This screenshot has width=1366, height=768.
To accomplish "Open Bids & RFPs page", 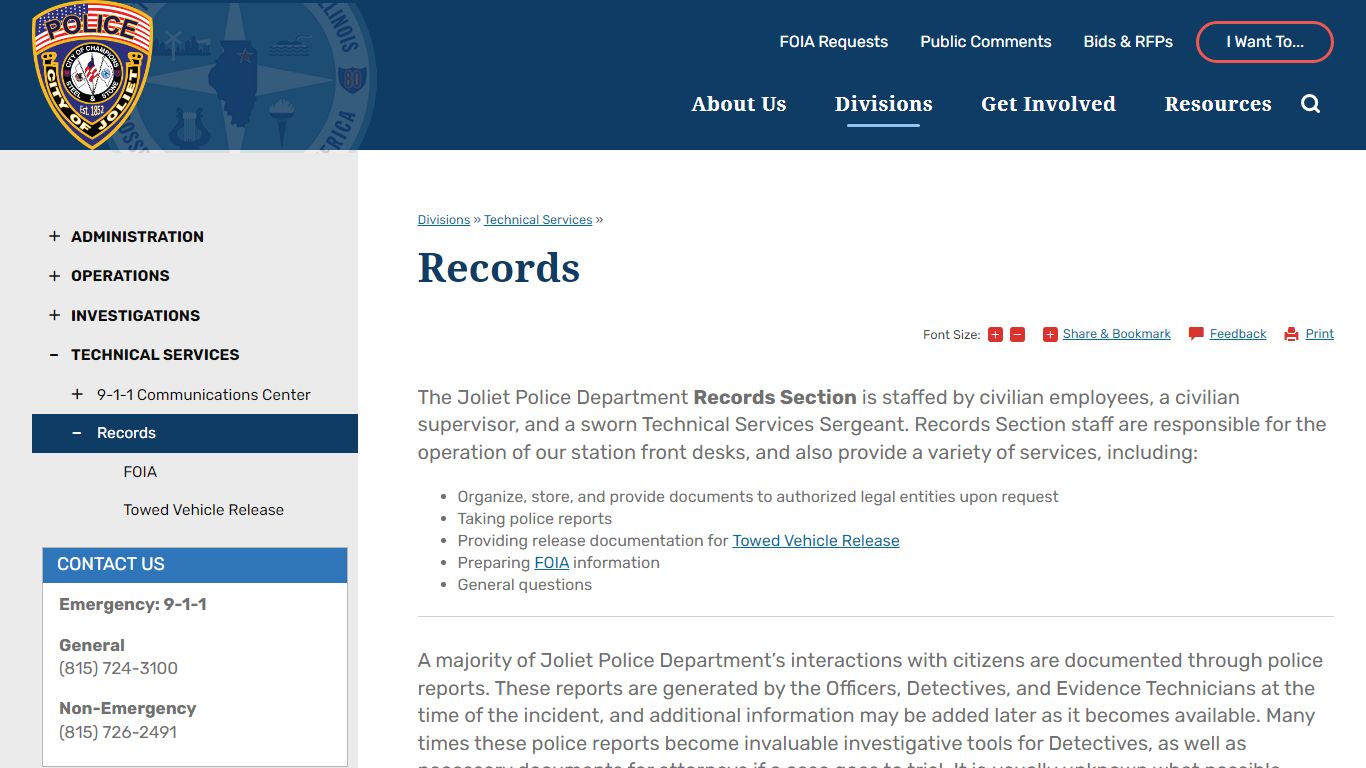I will click(x=1128, y=42).
